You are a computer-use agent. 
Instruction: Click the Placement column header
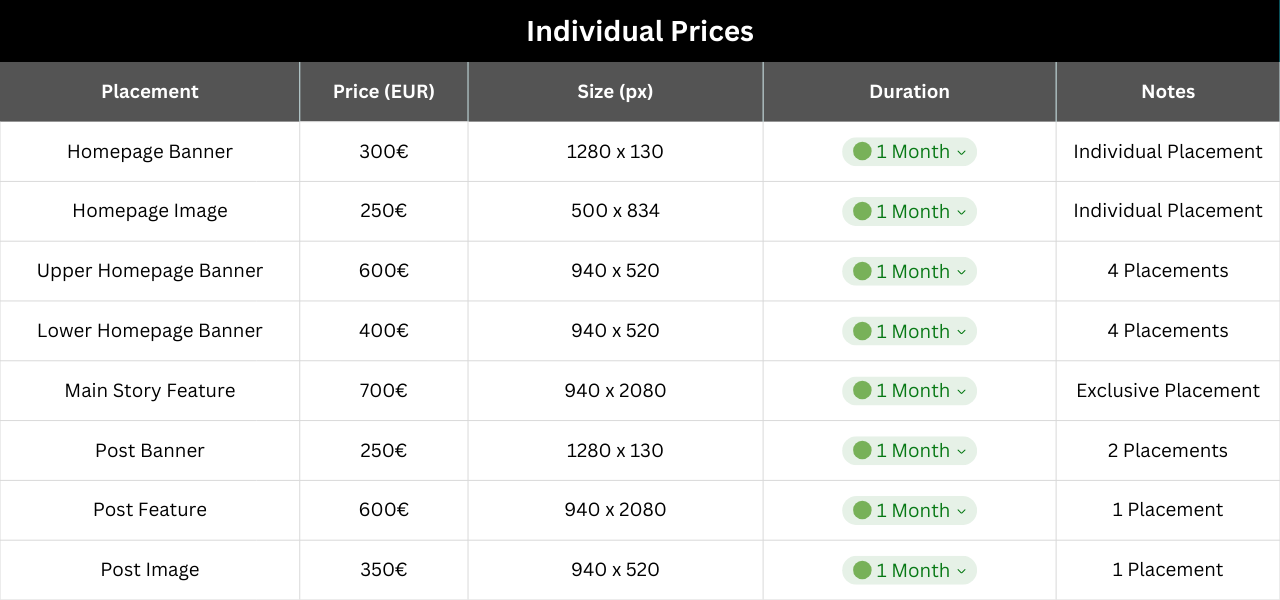150,92
